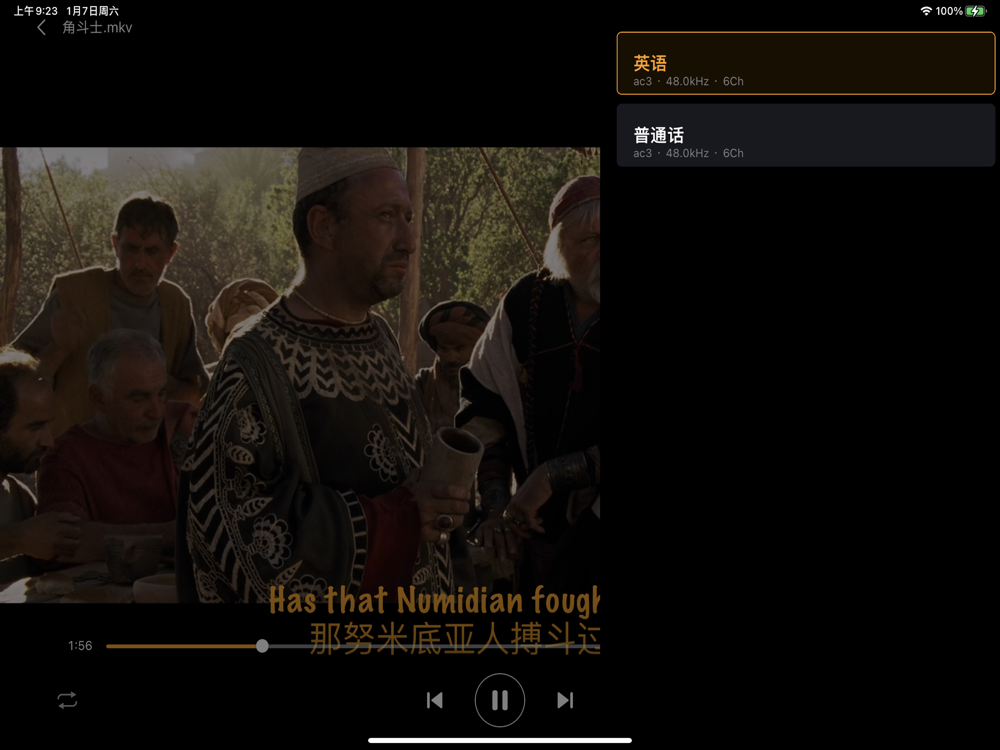The width and height of the screenshot is (1000, 750).
Task: Go back using the chevron arrow
Action: pyautogui.click(x=41, y=27)
